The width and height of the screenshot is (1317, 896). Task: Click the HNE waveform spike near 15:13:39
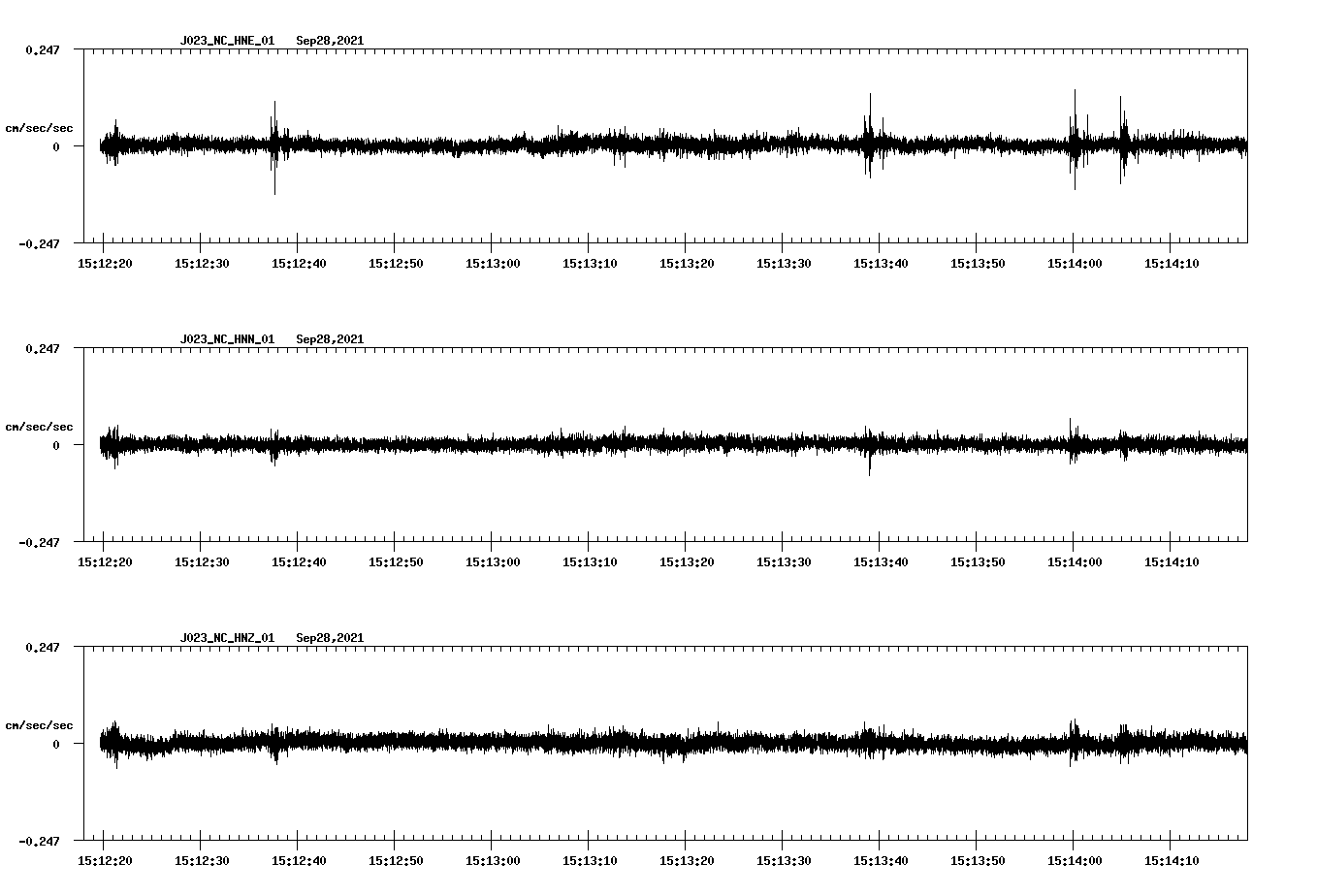pyautogui.click(x=870, y=136)
